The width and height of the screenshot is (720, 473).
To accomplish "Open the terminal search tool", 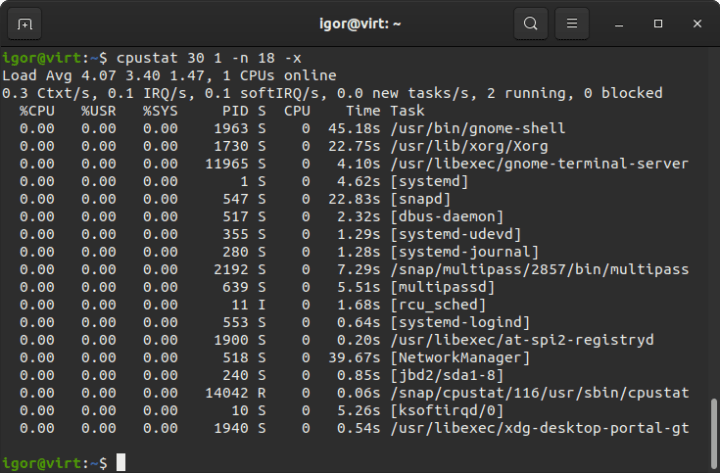I will pos(530,23).
